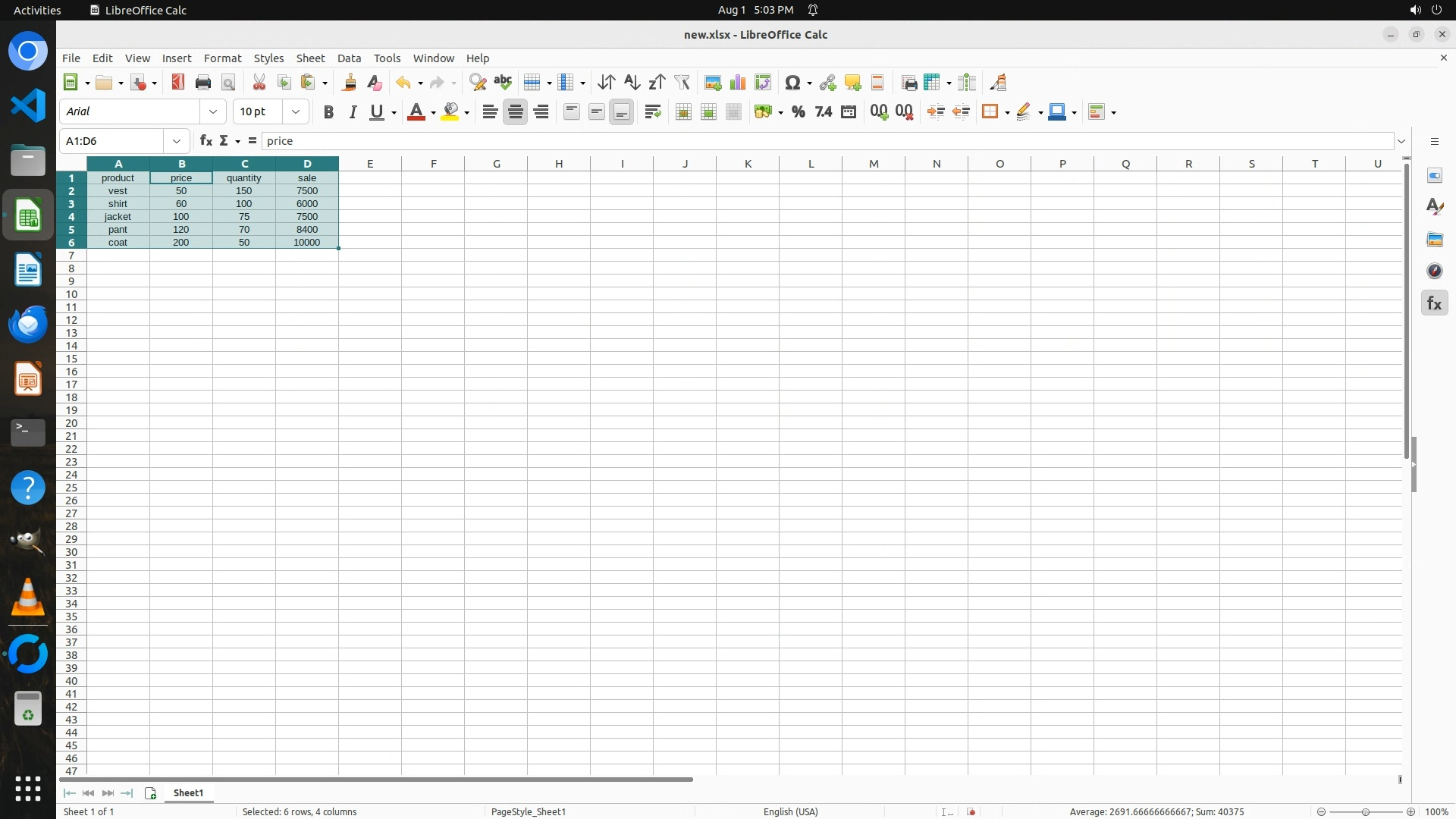Image resolution: width=1456 pixels, height=819 pixels.
Task: Open the Format menu
Action: coord(222,58)
